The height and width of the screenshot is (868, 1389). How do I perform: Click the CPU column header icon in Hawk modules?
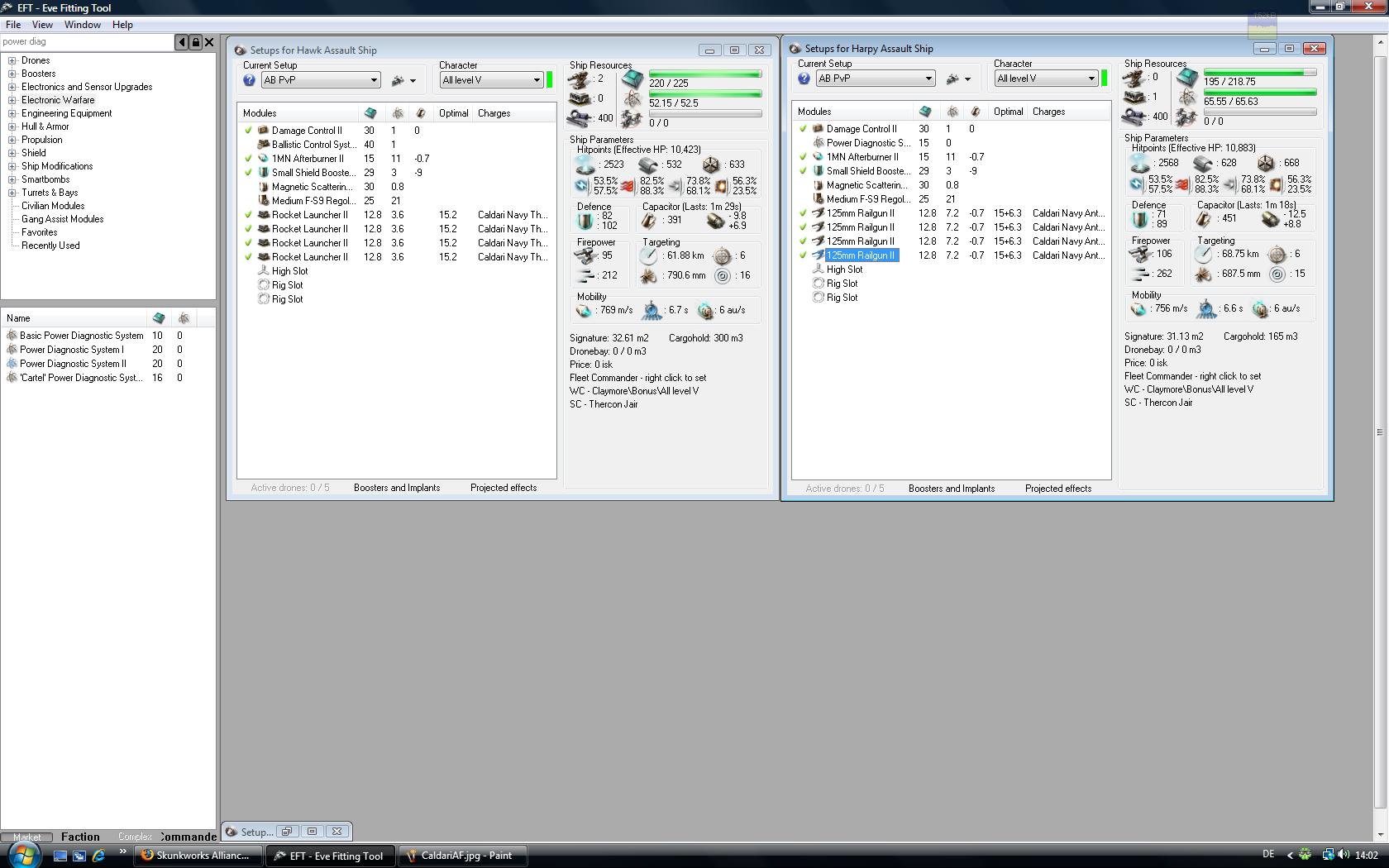click(370, 113)
